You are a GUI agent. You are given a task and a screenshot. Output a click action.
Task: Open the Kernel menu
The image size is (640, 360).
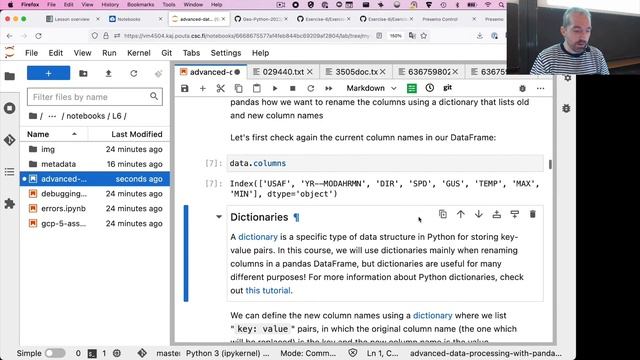pos(139,53)
